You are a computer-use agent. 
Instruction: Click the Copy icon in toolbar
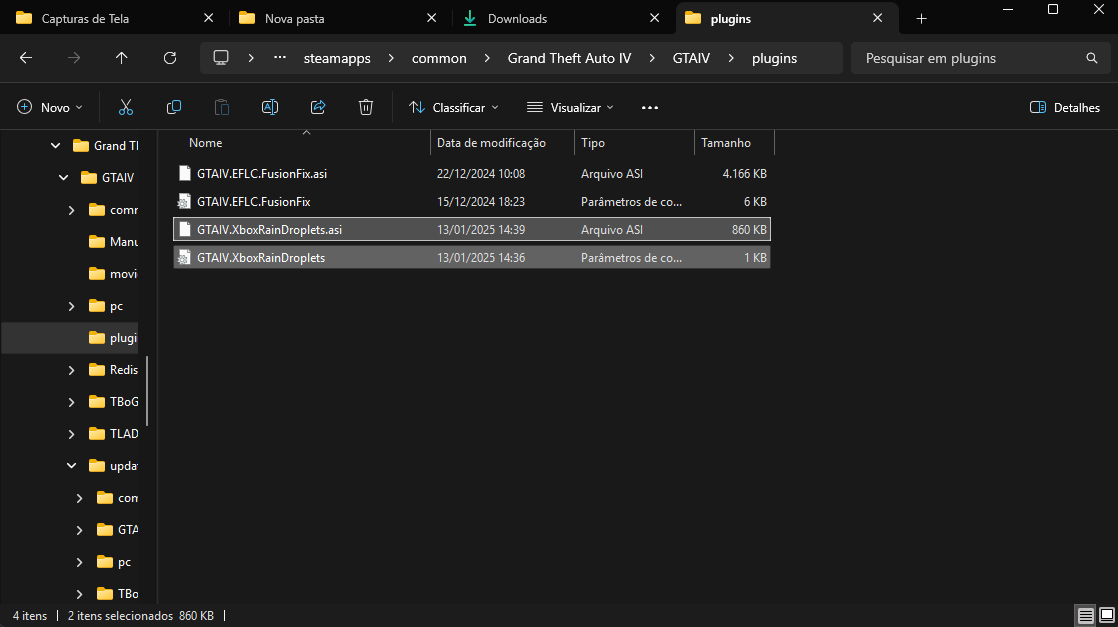(x=173, y=108)
